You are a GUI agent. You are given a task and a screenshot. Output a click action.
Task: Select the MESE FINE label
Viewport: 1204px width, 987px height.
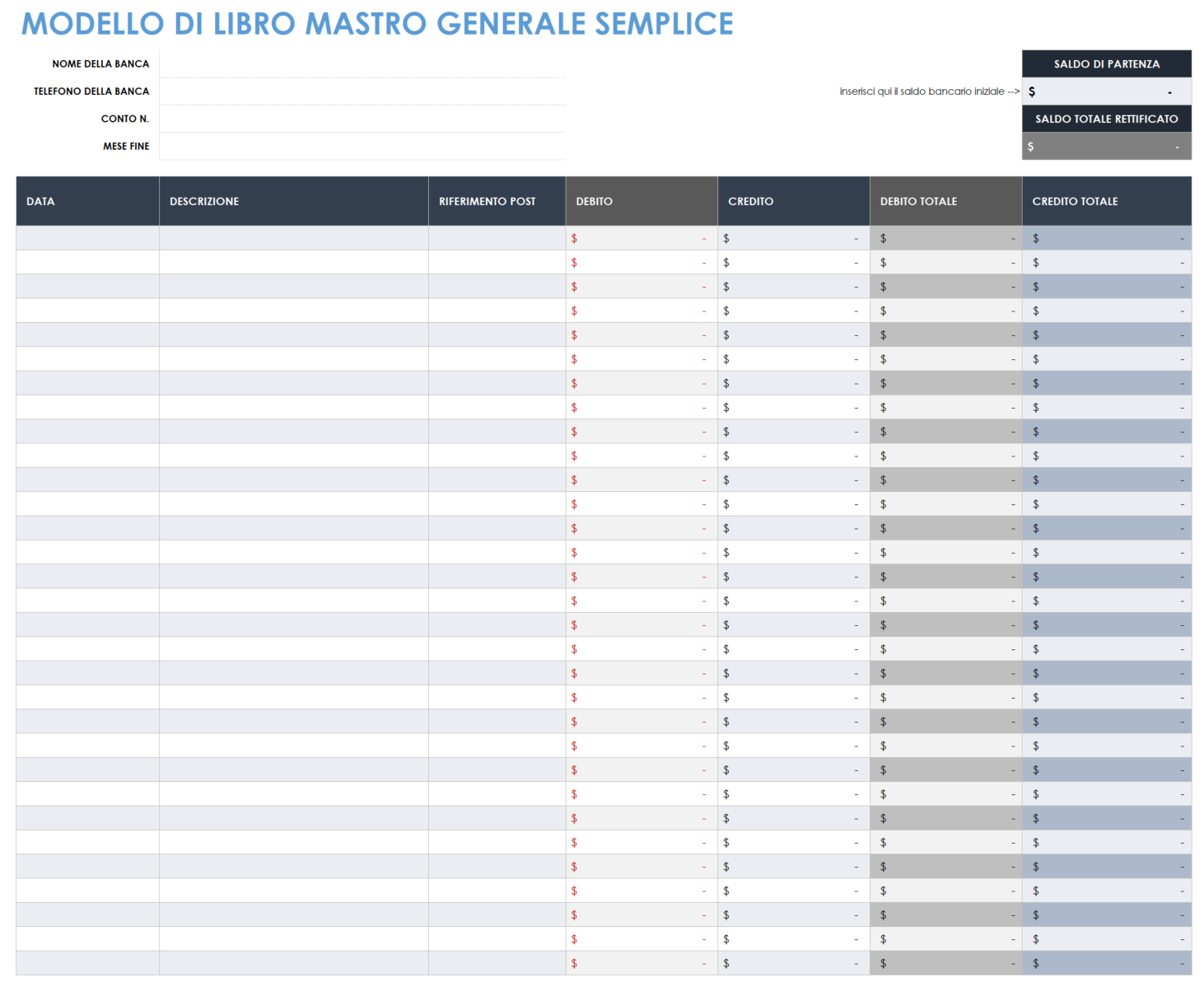126,146
